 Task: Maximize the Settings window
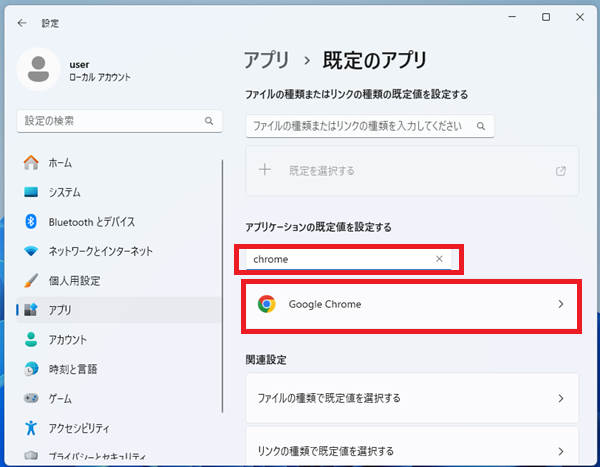(x=546, y=17)
